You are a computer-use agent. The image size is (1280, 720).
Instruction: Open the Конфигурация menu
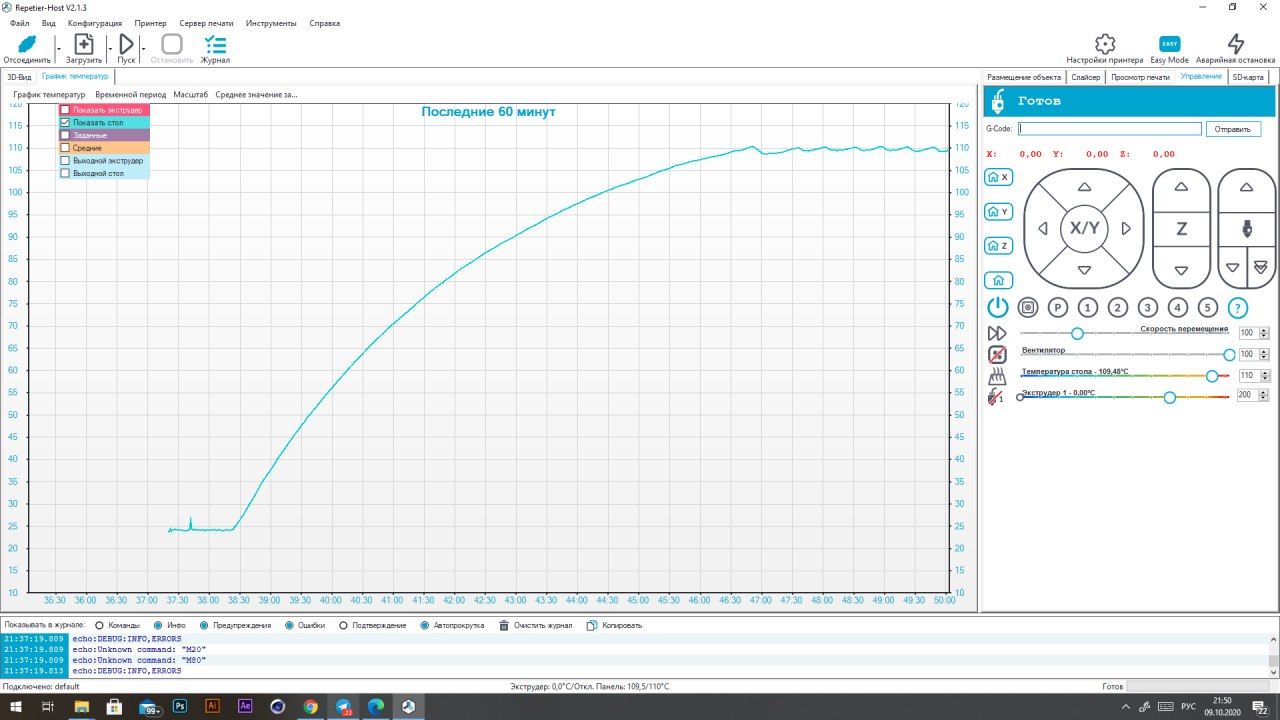(x=95, y=23)
